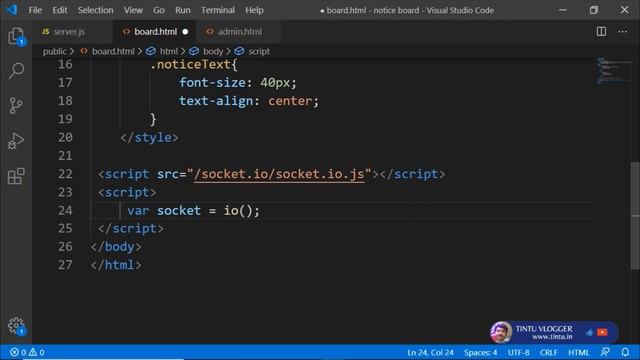The height and width of the screenshot is (360, 640).
Task: Change language mode via HTML status item
Action: coord(578,352)
